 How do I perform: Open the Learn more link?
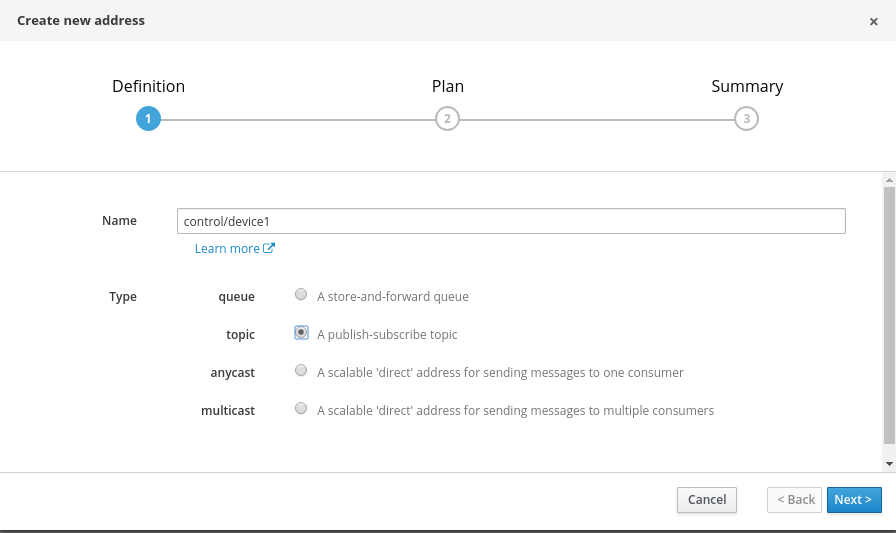227,248
